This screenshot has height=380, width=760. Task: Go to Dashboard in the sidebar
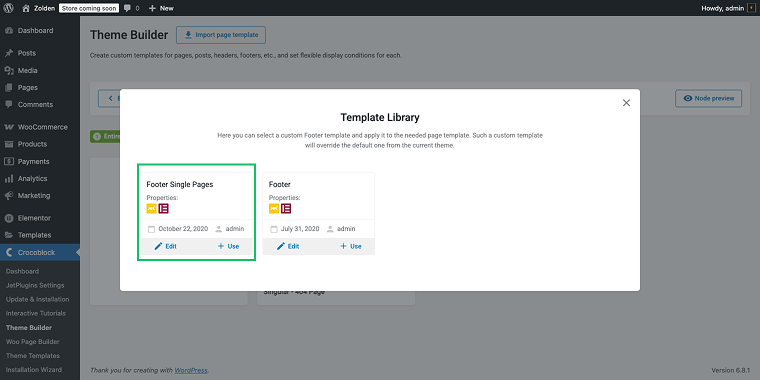click(x=35, y=31)
